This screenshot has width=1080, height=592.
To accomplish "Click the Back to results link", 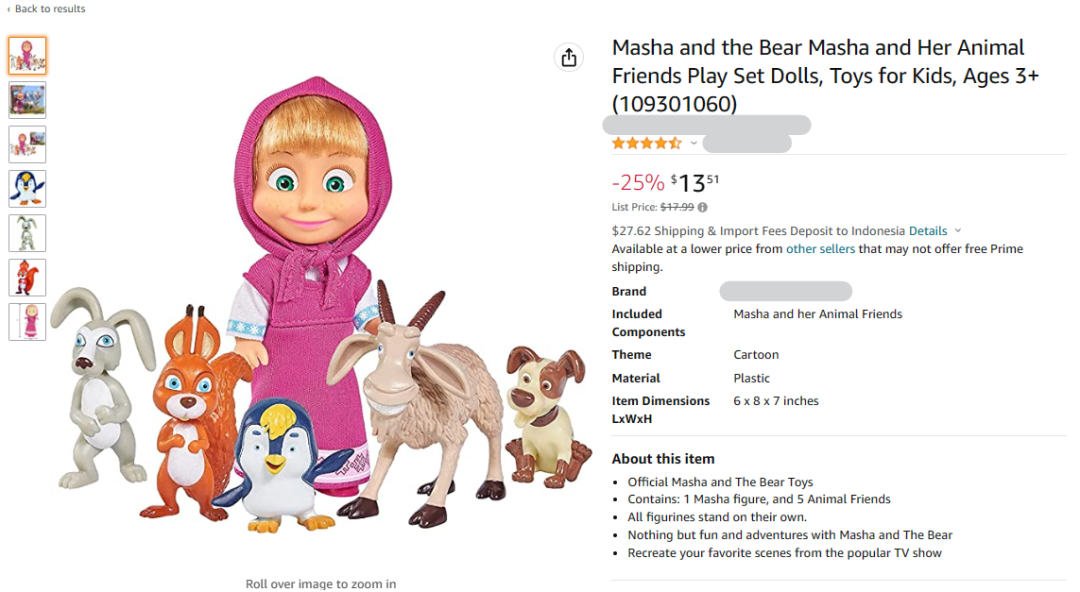I will point(50,9).
